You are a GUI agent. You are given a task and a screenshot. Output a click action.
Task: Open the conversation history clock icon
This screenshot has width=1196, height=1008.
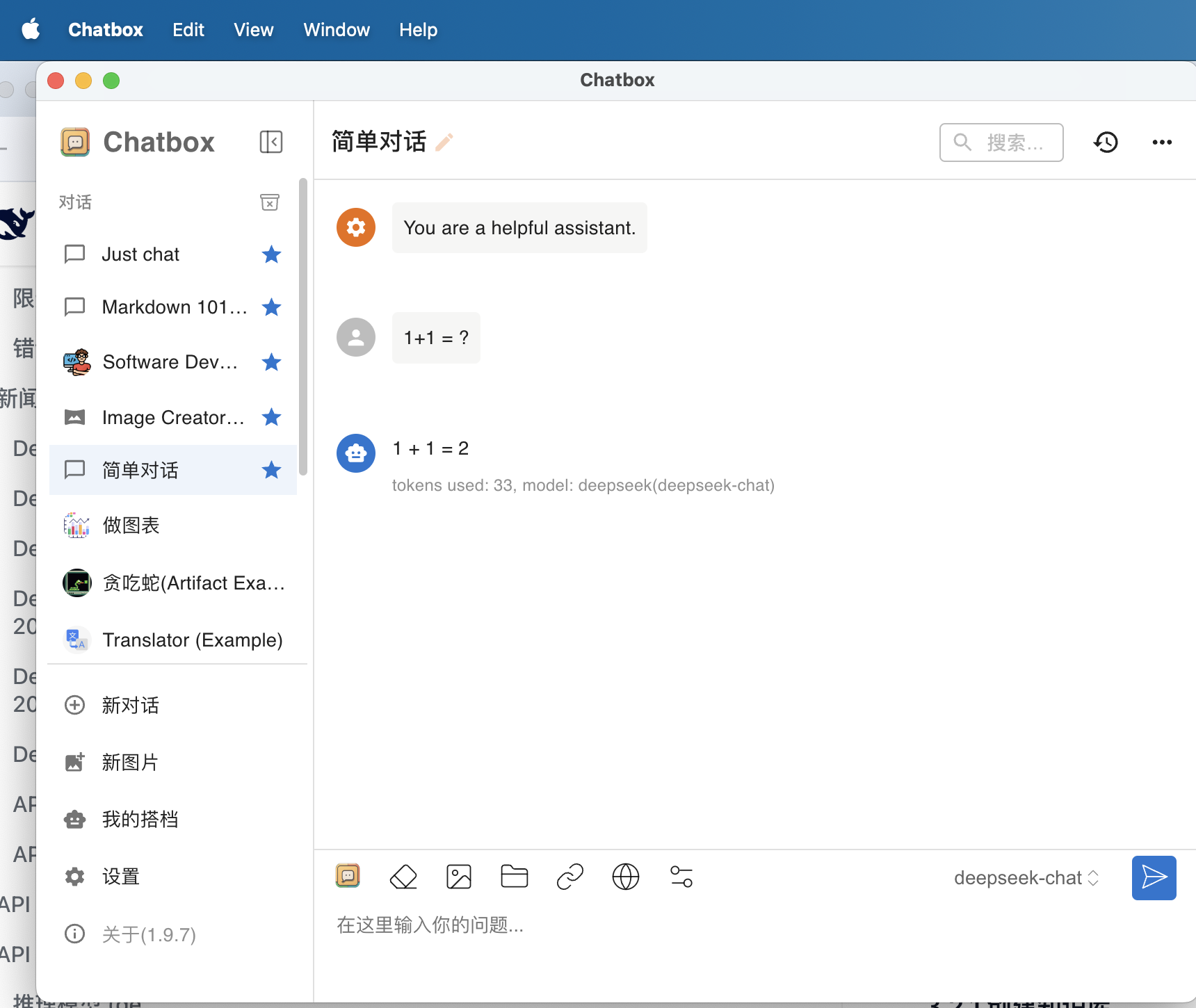pos(1106,143)
